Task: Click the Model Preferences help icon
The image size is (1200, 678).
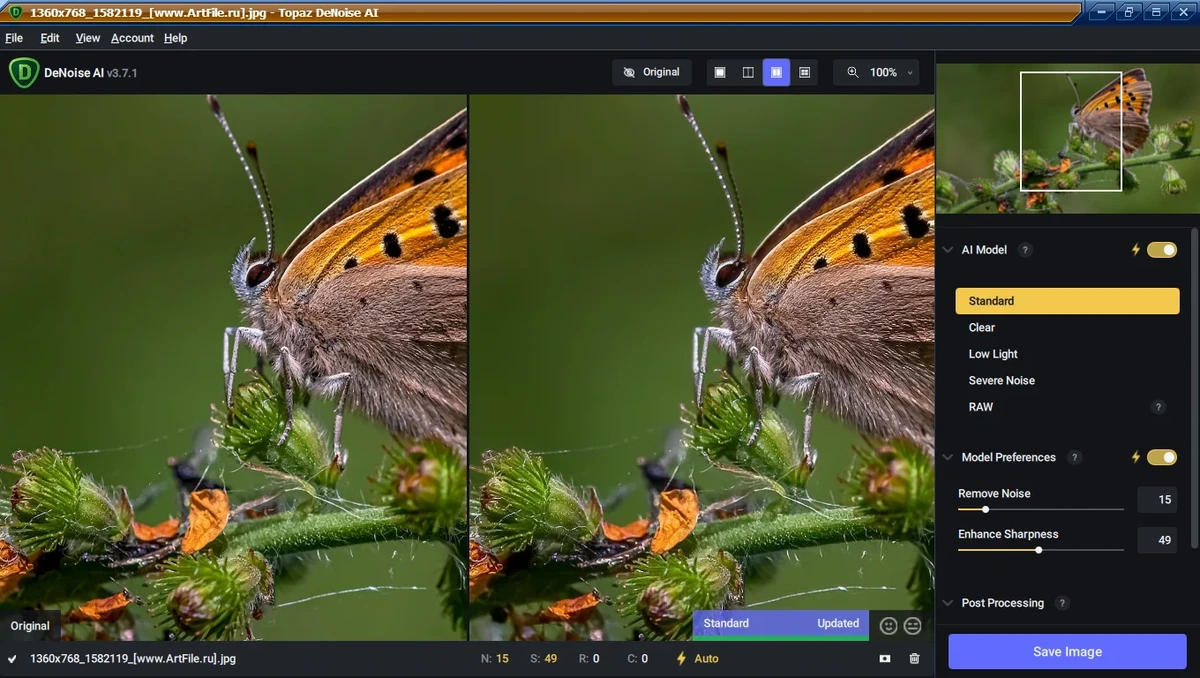Action: click(1075, 457)
